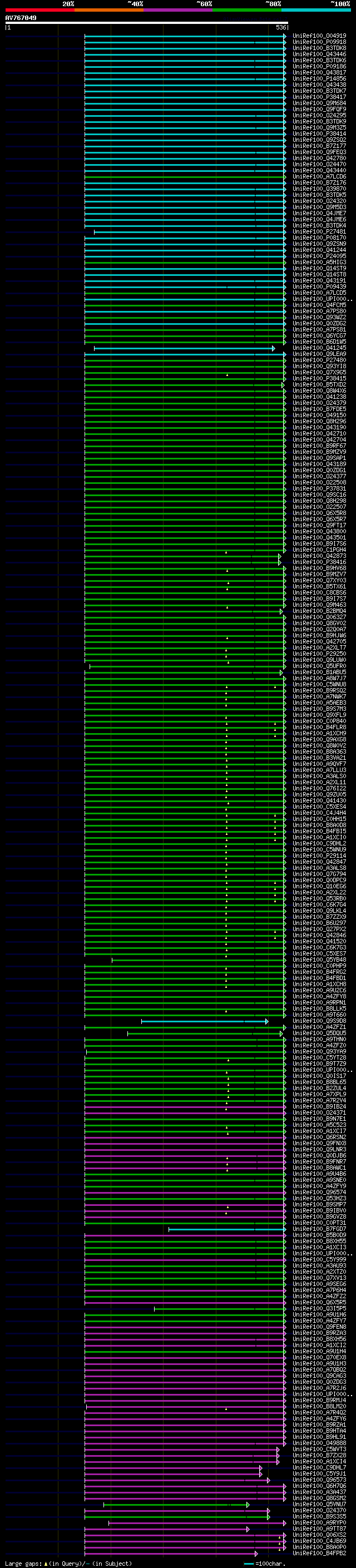Click the purple alignment bar of UniRef100_A9TT87
The height and width of the screenshot is (1568, 356).
tap(167, 1529)
